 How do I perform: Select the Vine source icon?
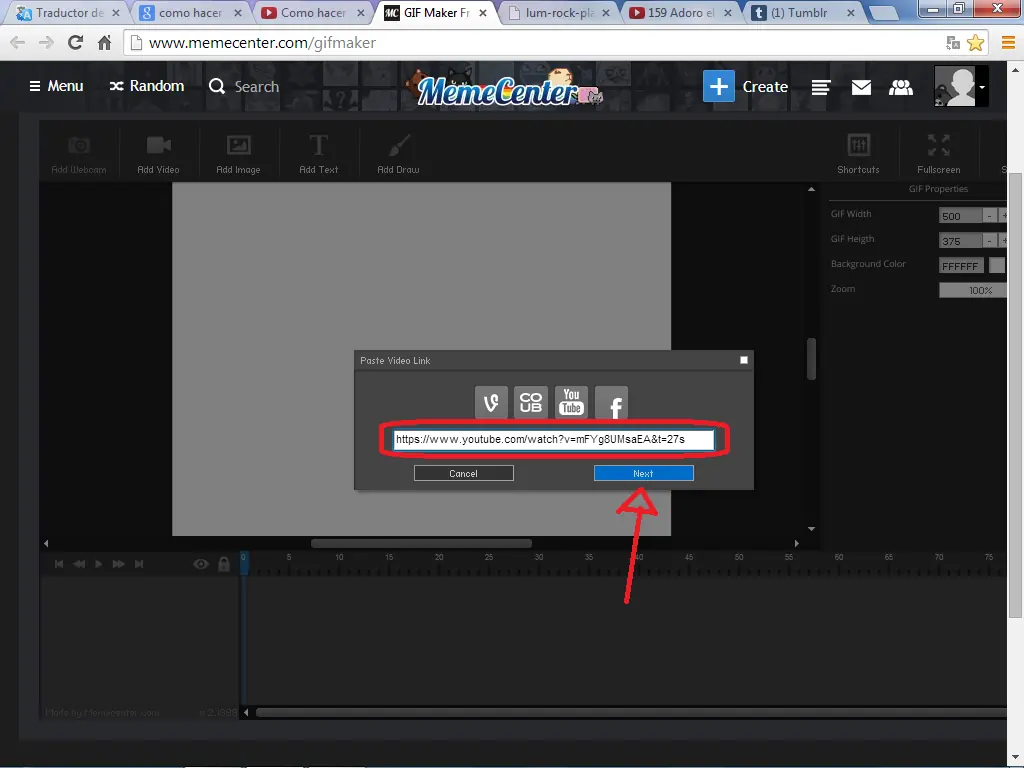point(491,402)
